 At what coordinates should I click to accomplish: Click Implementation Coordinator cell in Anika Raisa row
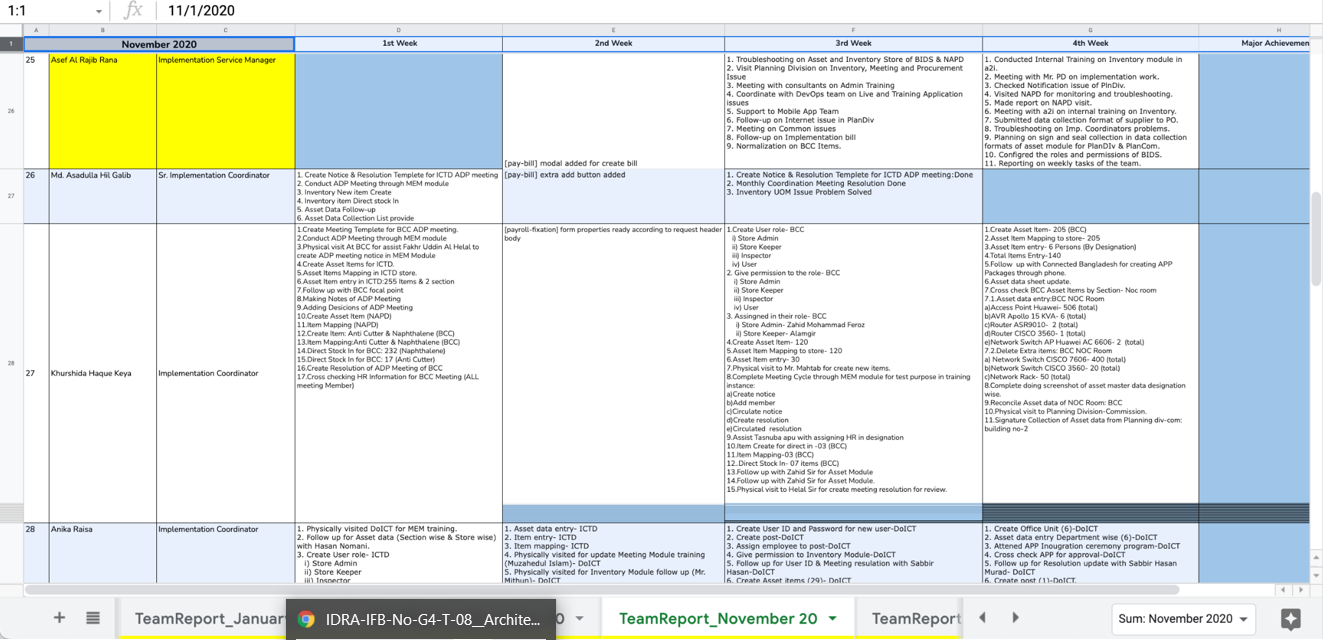point(225,552)
